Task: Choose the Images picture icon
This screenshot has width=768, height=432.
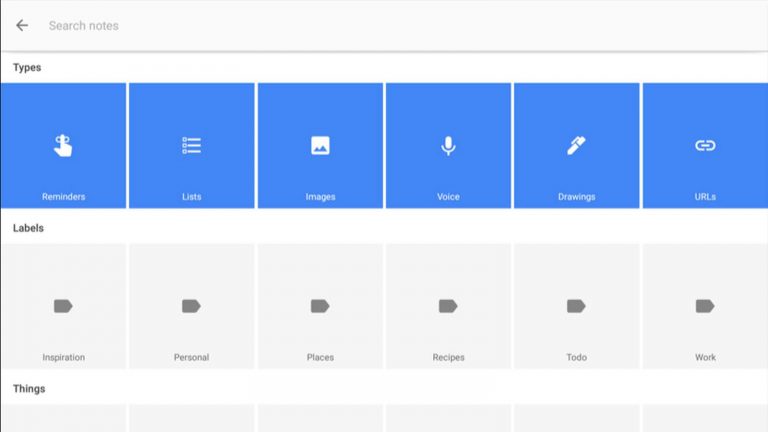Action: pyautogui.click(x=320, y=145)
